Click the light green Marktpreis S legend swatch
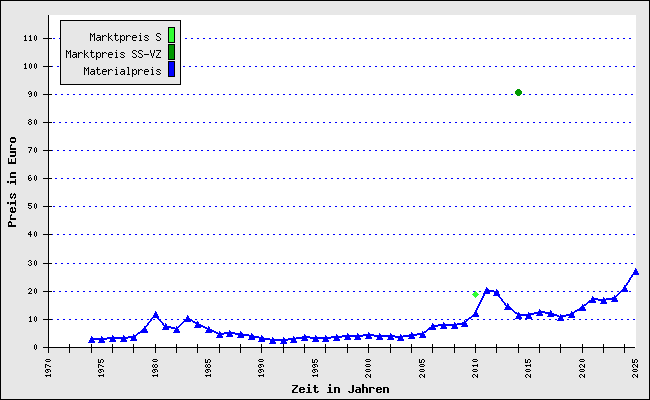This screenshot has width=650, height=400. click(x=171, y=36)
